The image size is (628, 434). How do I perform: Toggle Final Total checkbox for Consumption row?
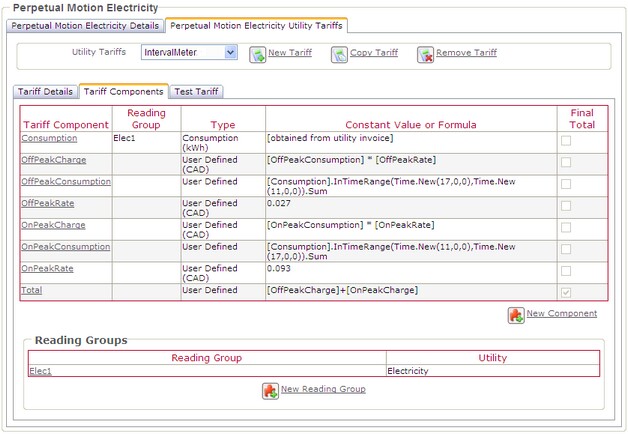pos(566,141)
